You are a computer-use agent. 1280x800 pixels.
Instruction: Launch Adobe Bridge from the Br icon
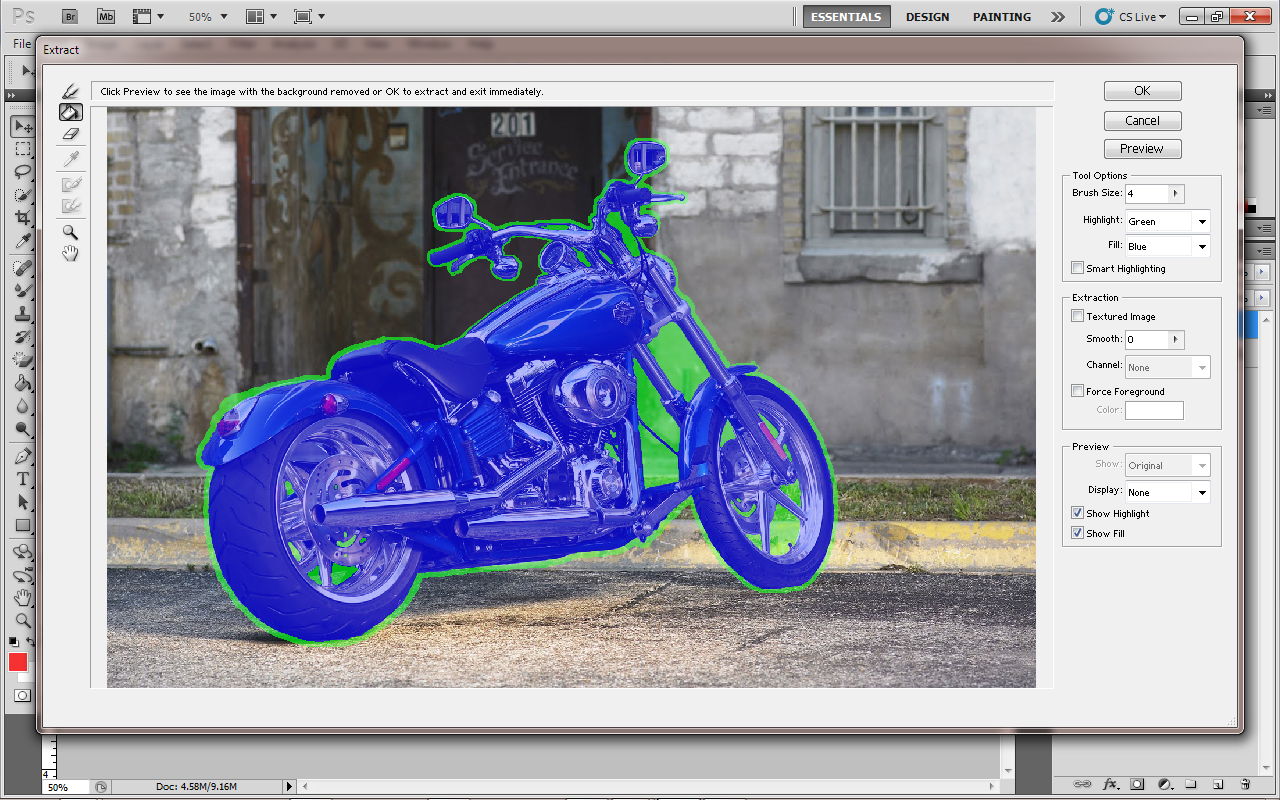(69, 17)
